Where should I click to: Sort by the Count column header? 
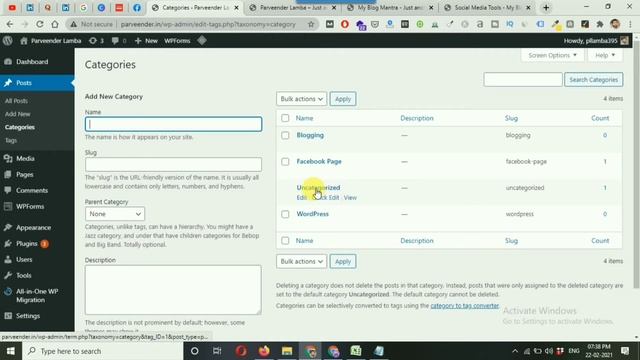pos(600,118)
